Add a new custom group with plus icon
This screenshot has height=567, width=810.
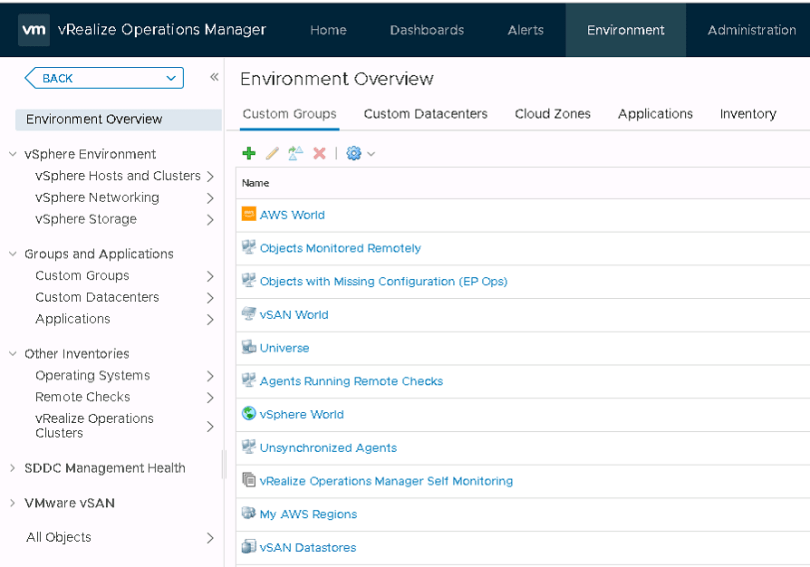pyautogui.click(x=249, y=153)
